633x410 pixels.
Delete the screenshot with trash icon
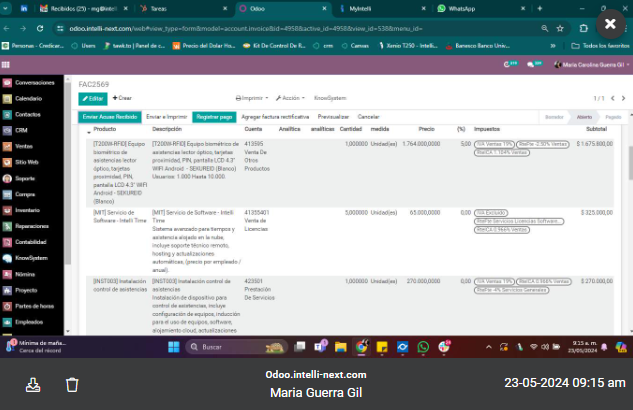[72, 385]
